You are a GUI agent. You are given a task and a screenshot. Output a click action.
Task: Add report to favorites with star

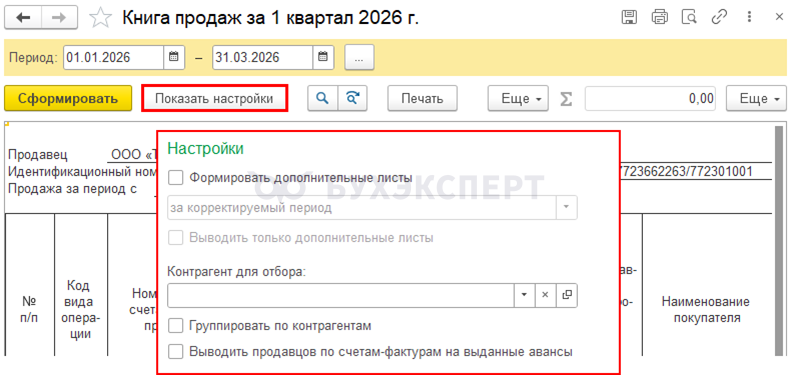[x=100, y=18]
